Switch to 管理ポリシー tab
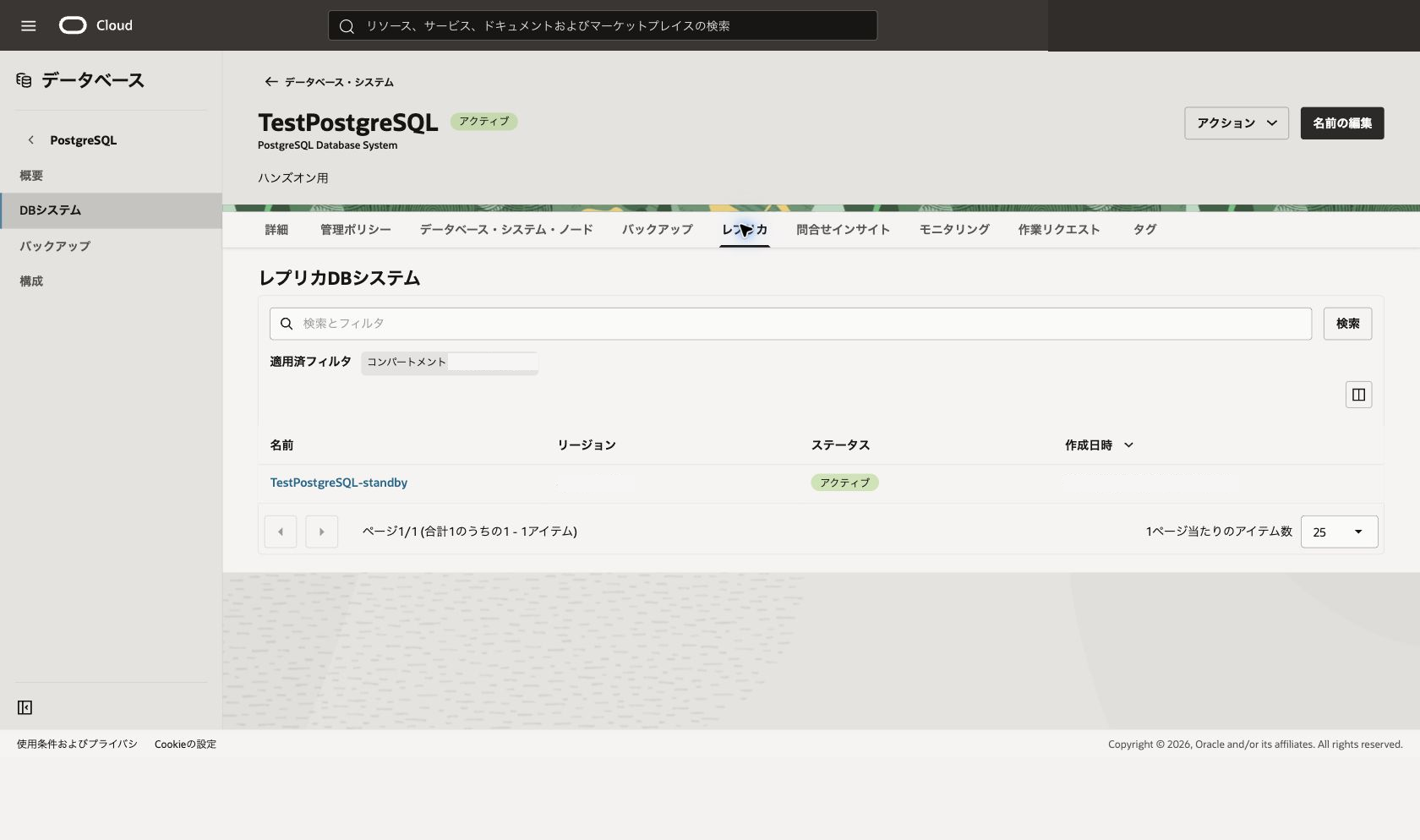The height and width of the screenshot is (840, 1420). (355, 230)
